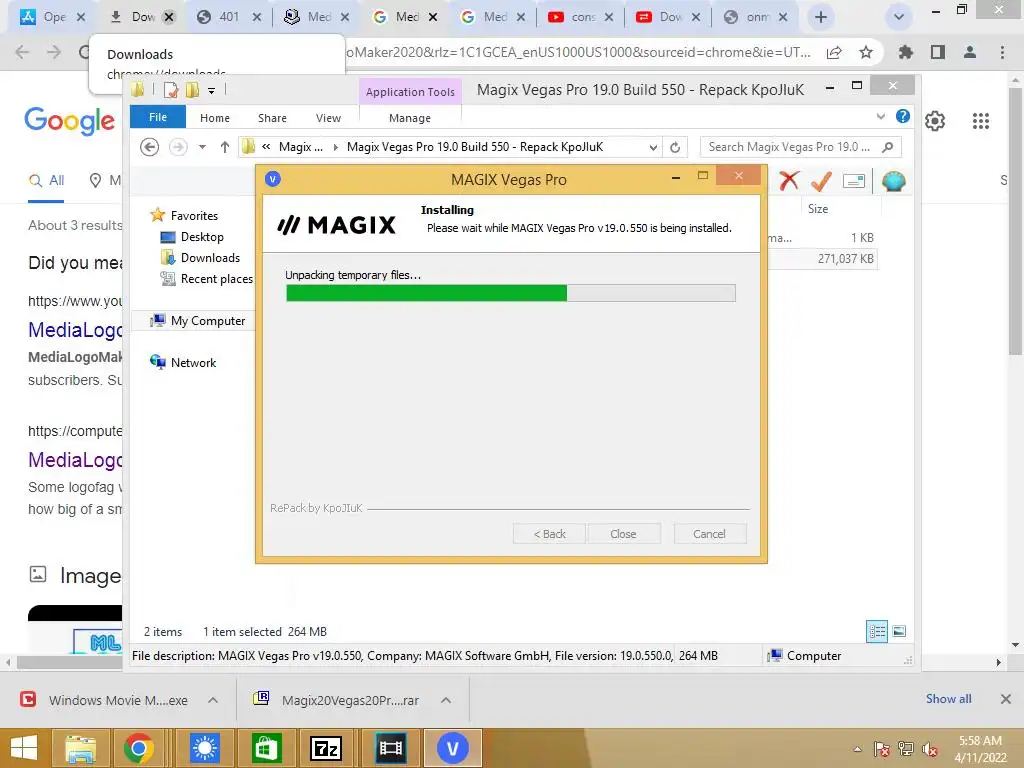Bookmark this page with star icon

pyautogui.click(x=866, y=52)
